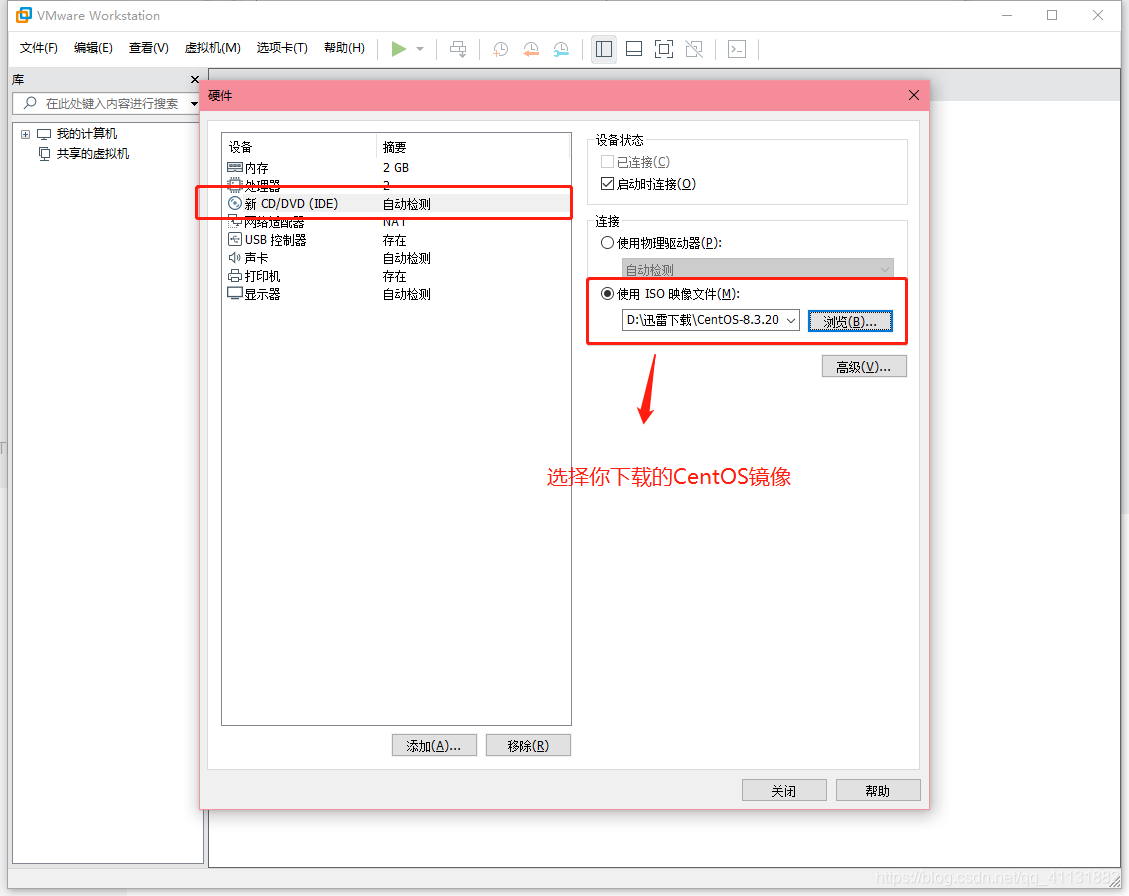1129x896 pixels.
Task: Revert virtual machine to snapshot icon
Action: click(531, 49)
